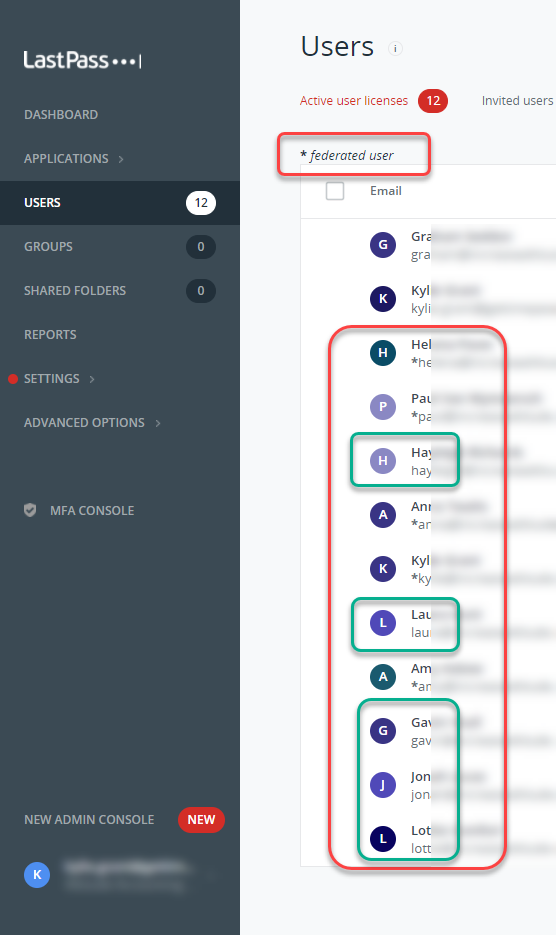Image resolution: width=556 pixels, height=935 pixels.
Task: Click the MFA Console shield icon
Action: tap(30, 510)
